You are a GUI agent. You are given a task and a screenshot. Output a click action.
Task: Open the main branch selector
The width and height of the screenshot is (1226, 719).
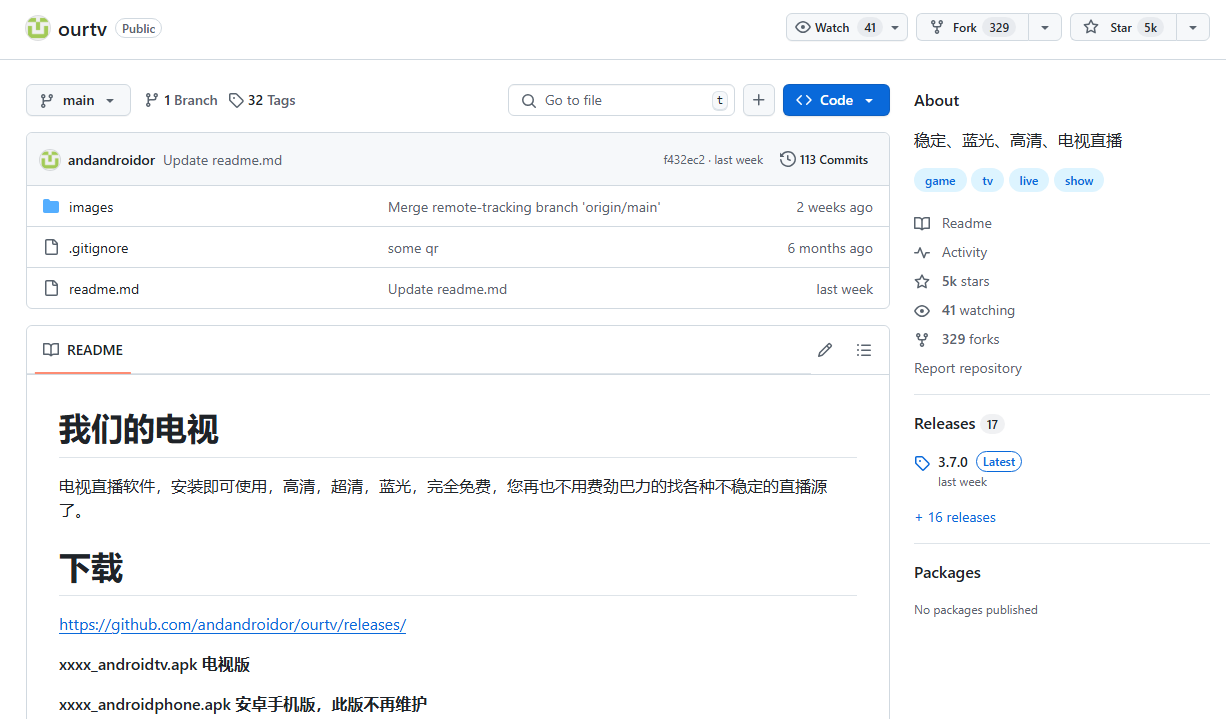click(78, 100)
